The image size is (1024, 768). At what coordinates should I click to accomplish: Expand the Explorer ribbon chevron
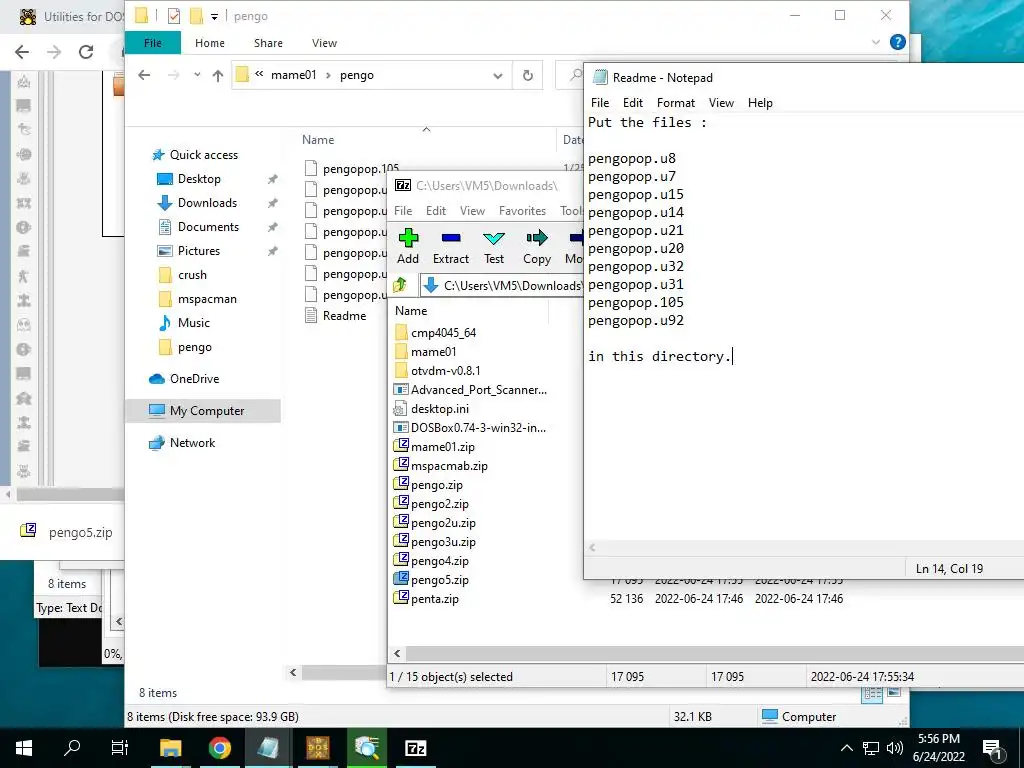[x=876, y=42]
